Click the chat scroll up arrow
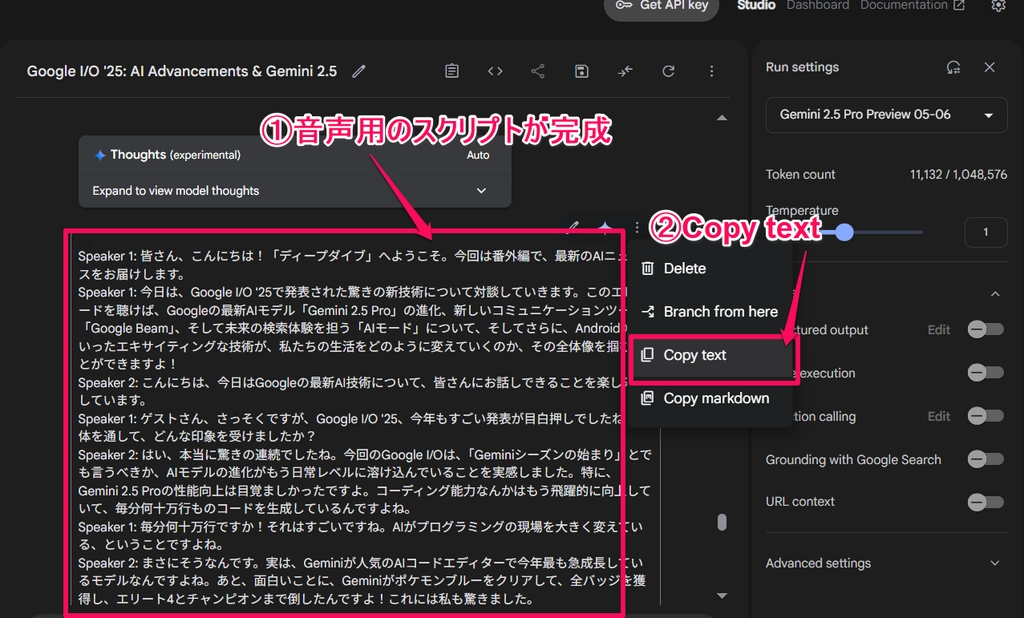The image size is (1024, 618). (722, 118)
